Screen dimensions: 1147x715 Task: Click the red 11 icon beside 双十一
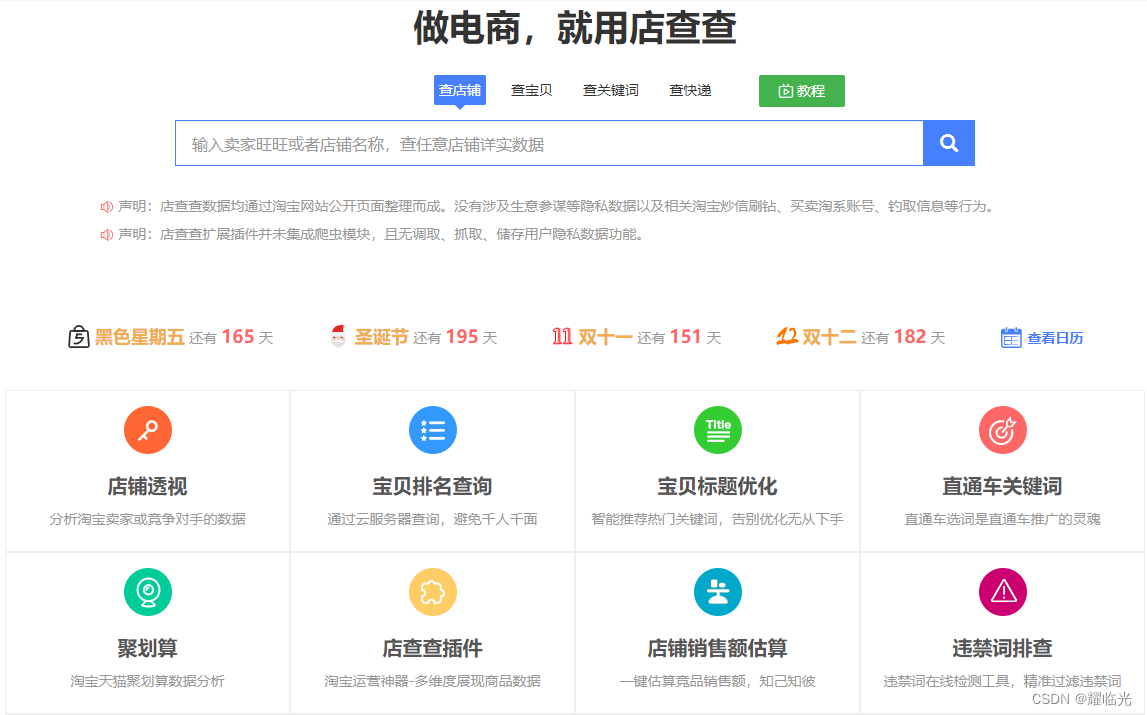[562, 337]
